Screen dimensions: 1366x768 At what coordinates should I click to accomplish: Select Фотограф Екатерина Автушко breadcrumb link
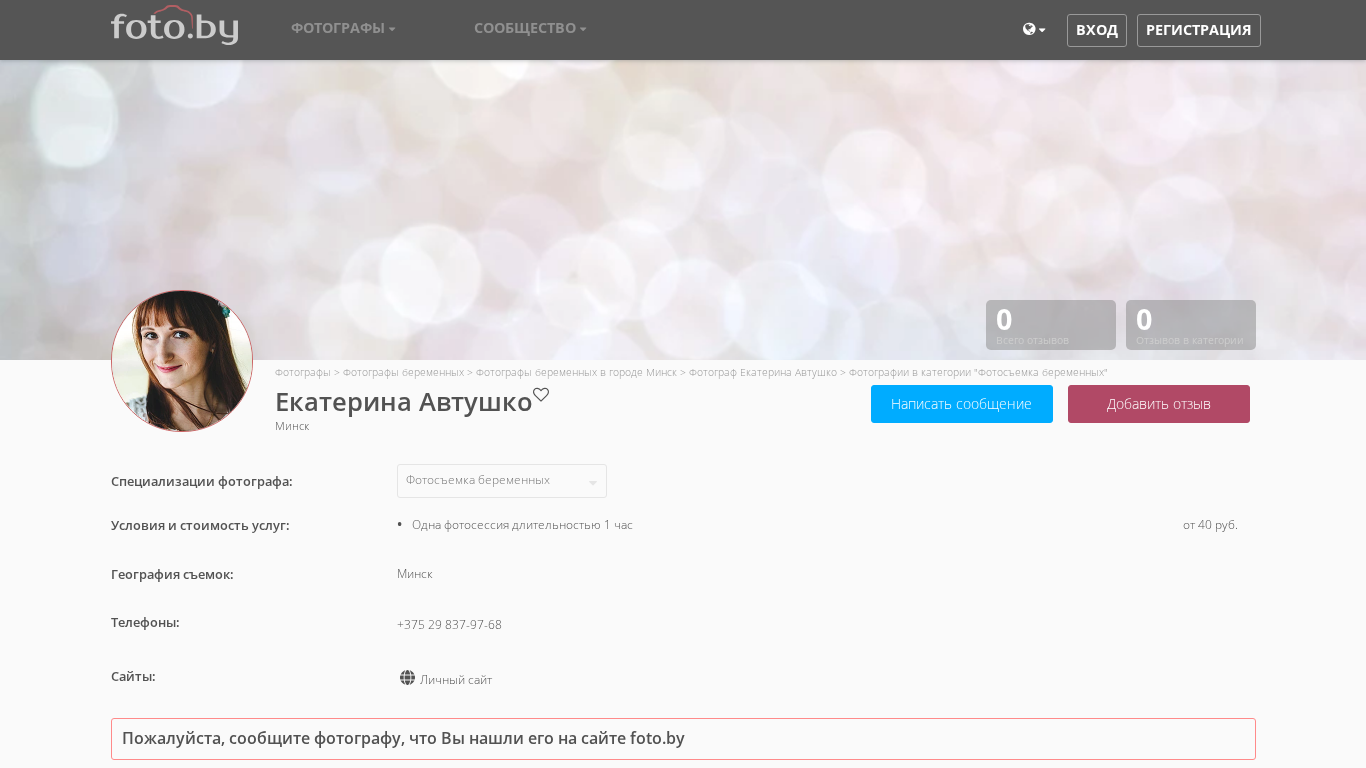762,372
